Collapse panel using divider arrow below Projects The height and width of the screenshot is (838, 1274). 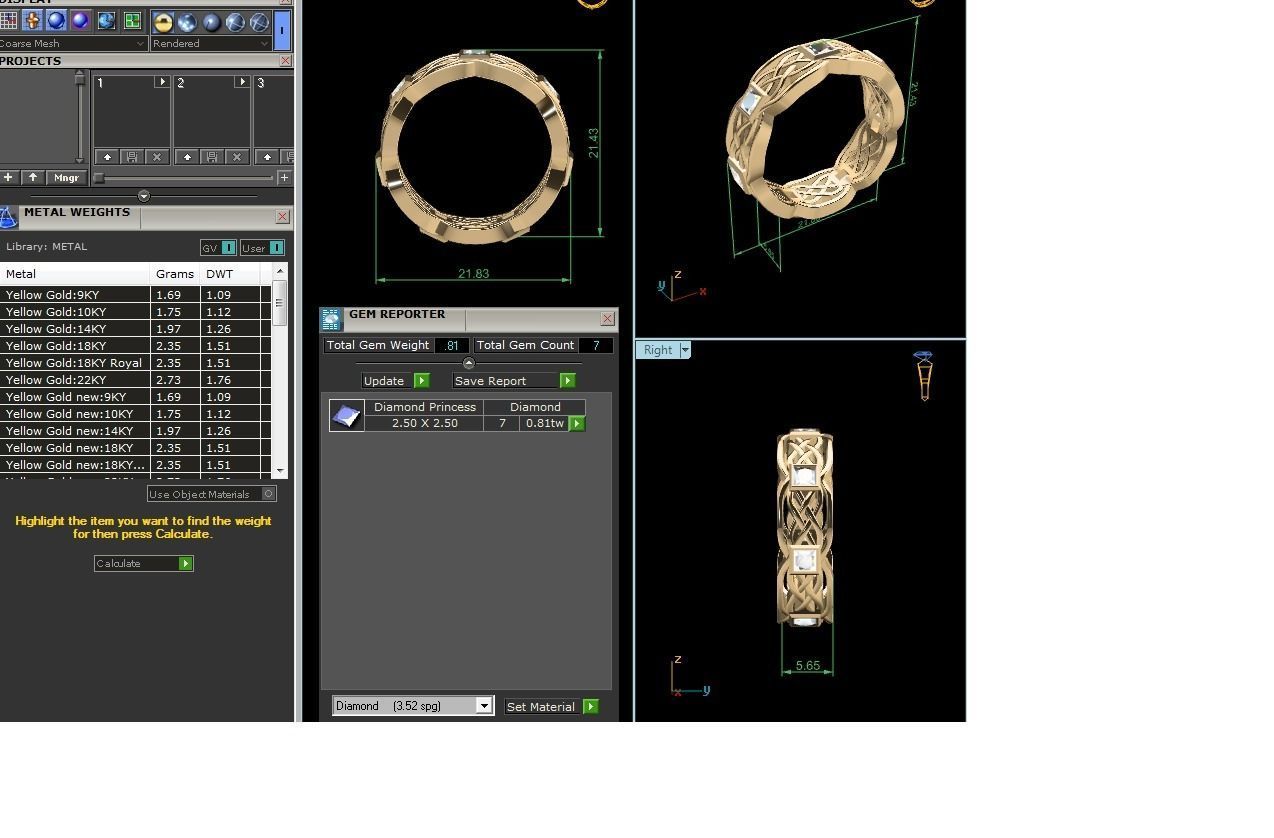pyautogui.click(x=144, y=196)
